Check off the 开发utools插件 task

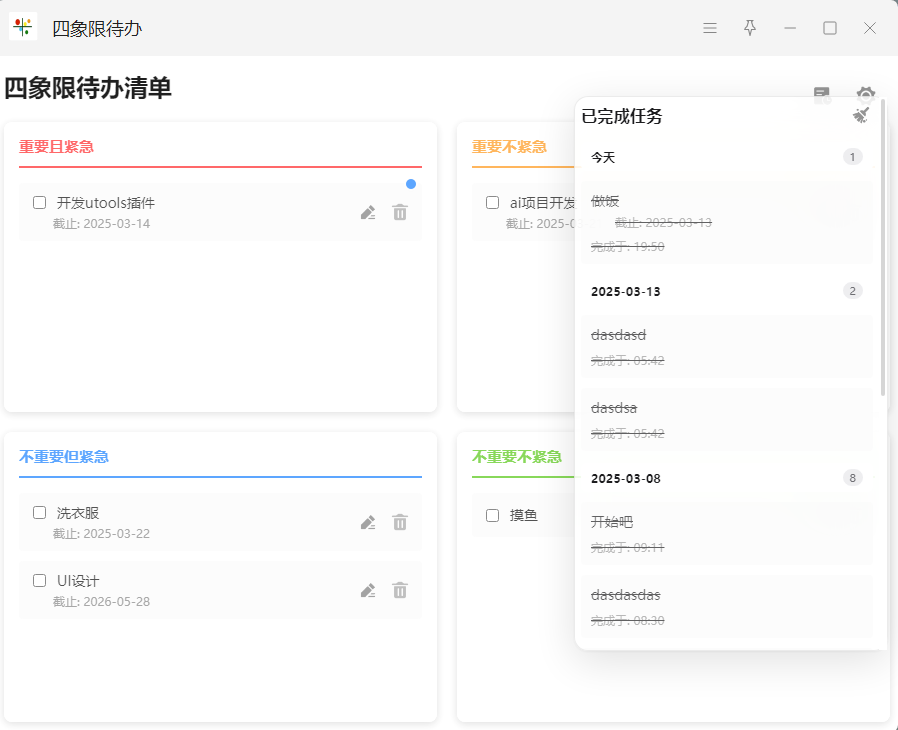tap(40, 203)
